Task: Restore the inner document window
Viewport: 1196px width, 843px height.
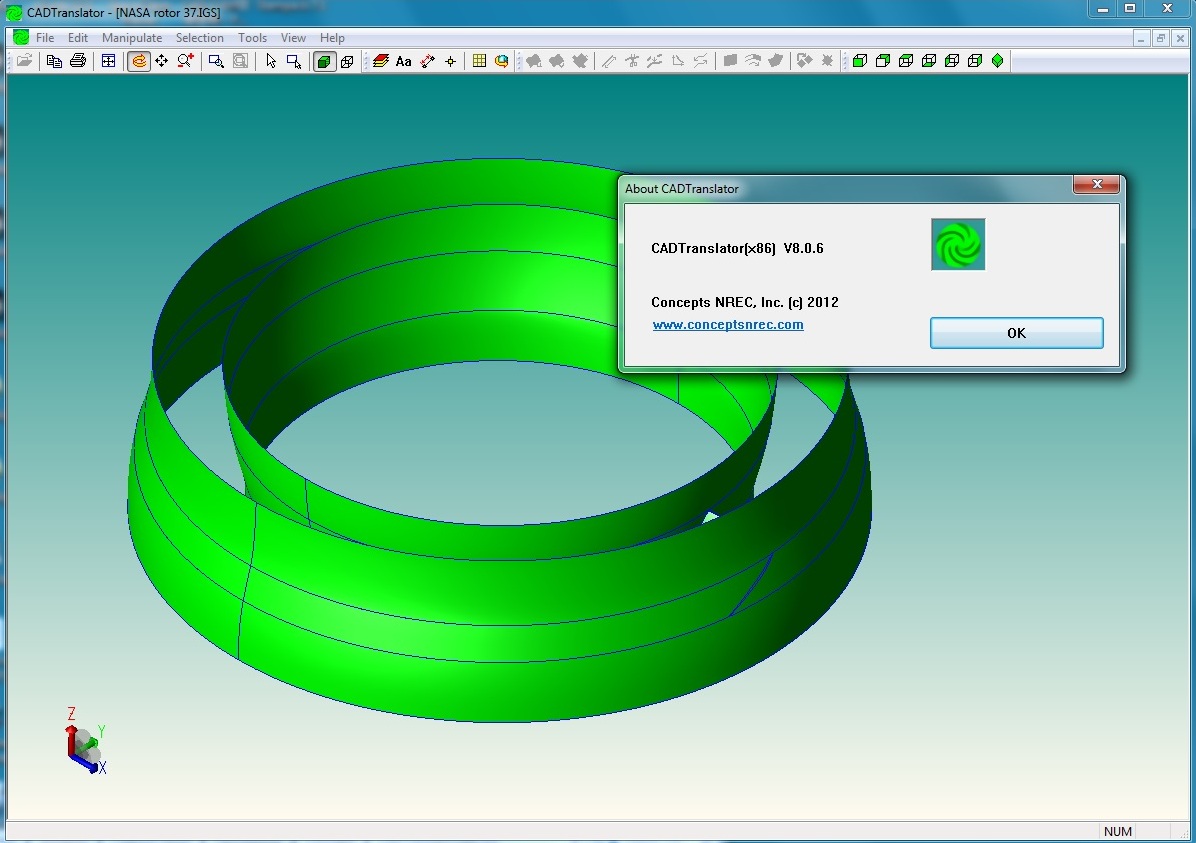Action: [x=1160, y=38]
